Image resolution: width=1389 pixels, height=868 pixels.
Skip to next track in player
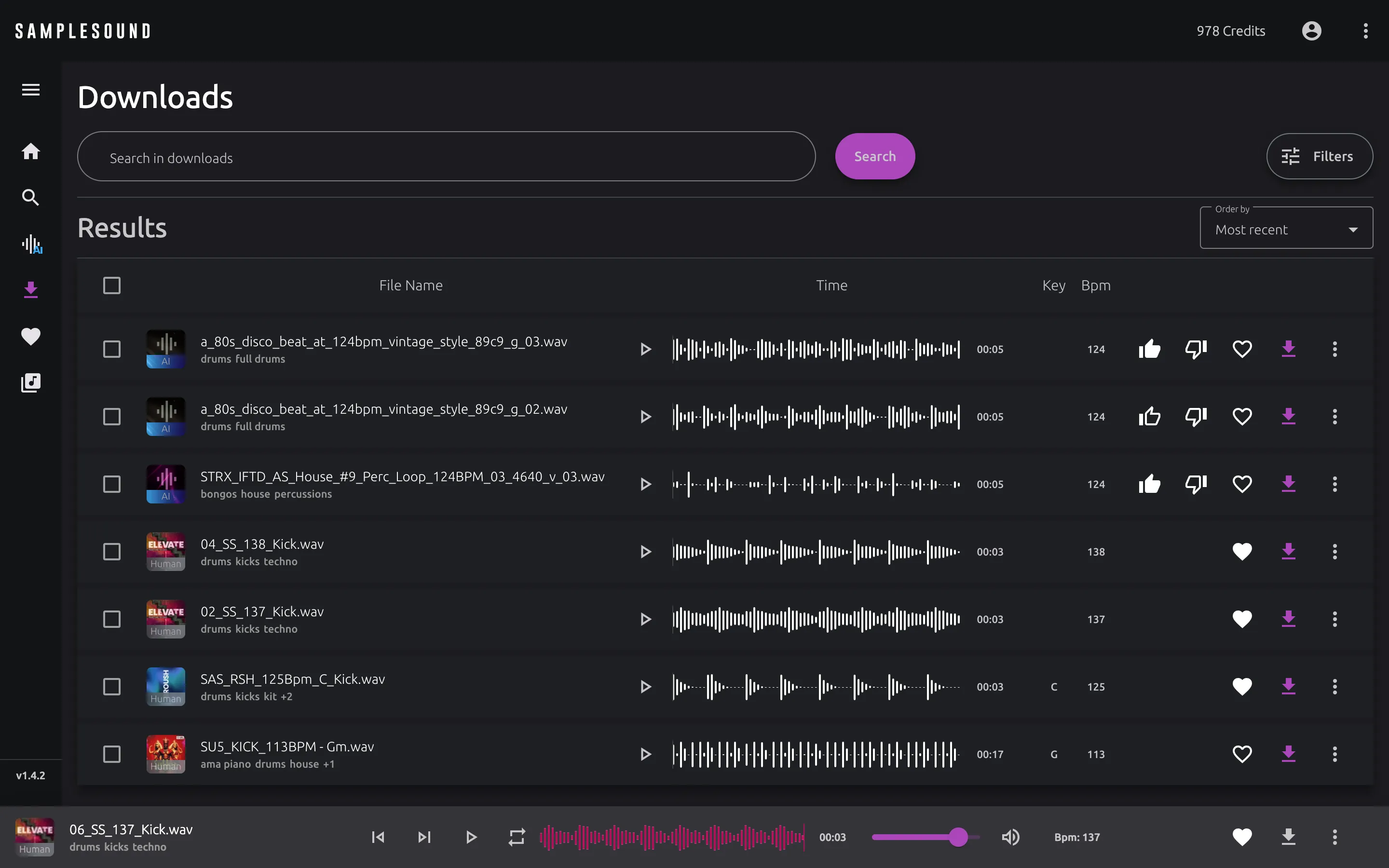click(424, 837)
